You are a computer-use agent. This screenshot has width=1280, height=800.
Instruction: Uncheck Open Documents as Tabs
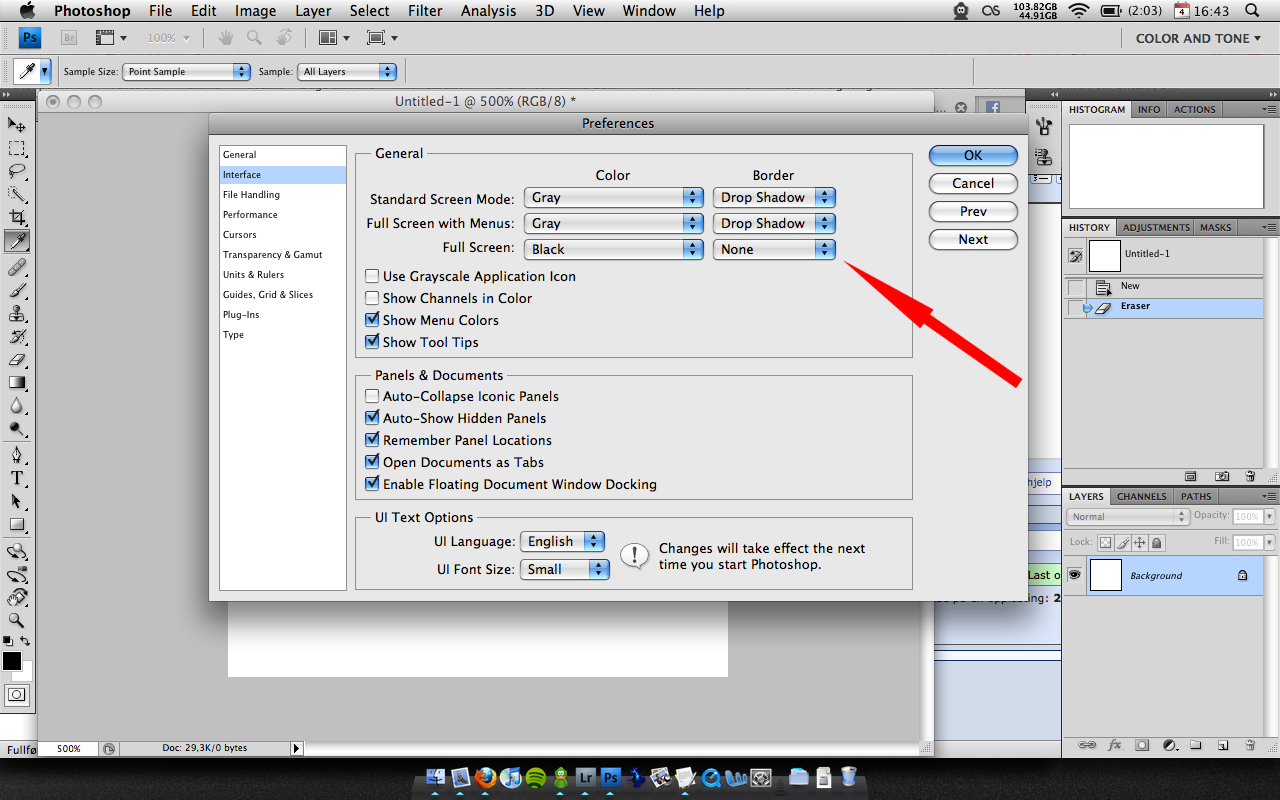(x=372, y=462)
